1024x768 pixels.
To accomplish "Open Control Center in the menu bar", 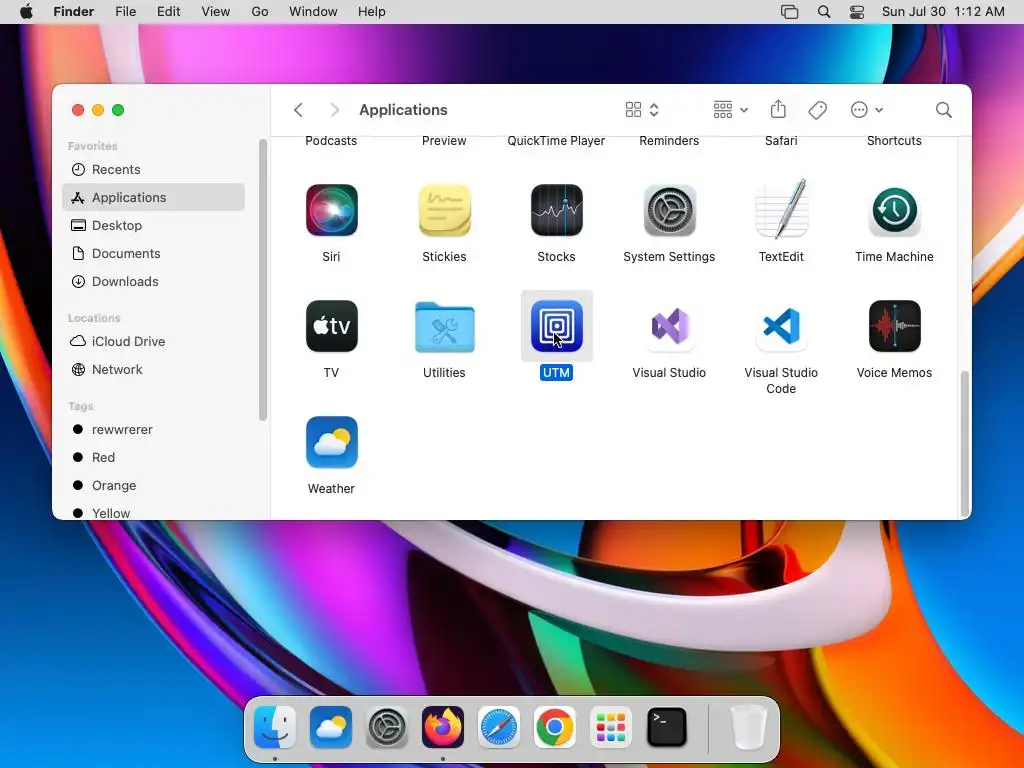I will click(x=857, y=12).
